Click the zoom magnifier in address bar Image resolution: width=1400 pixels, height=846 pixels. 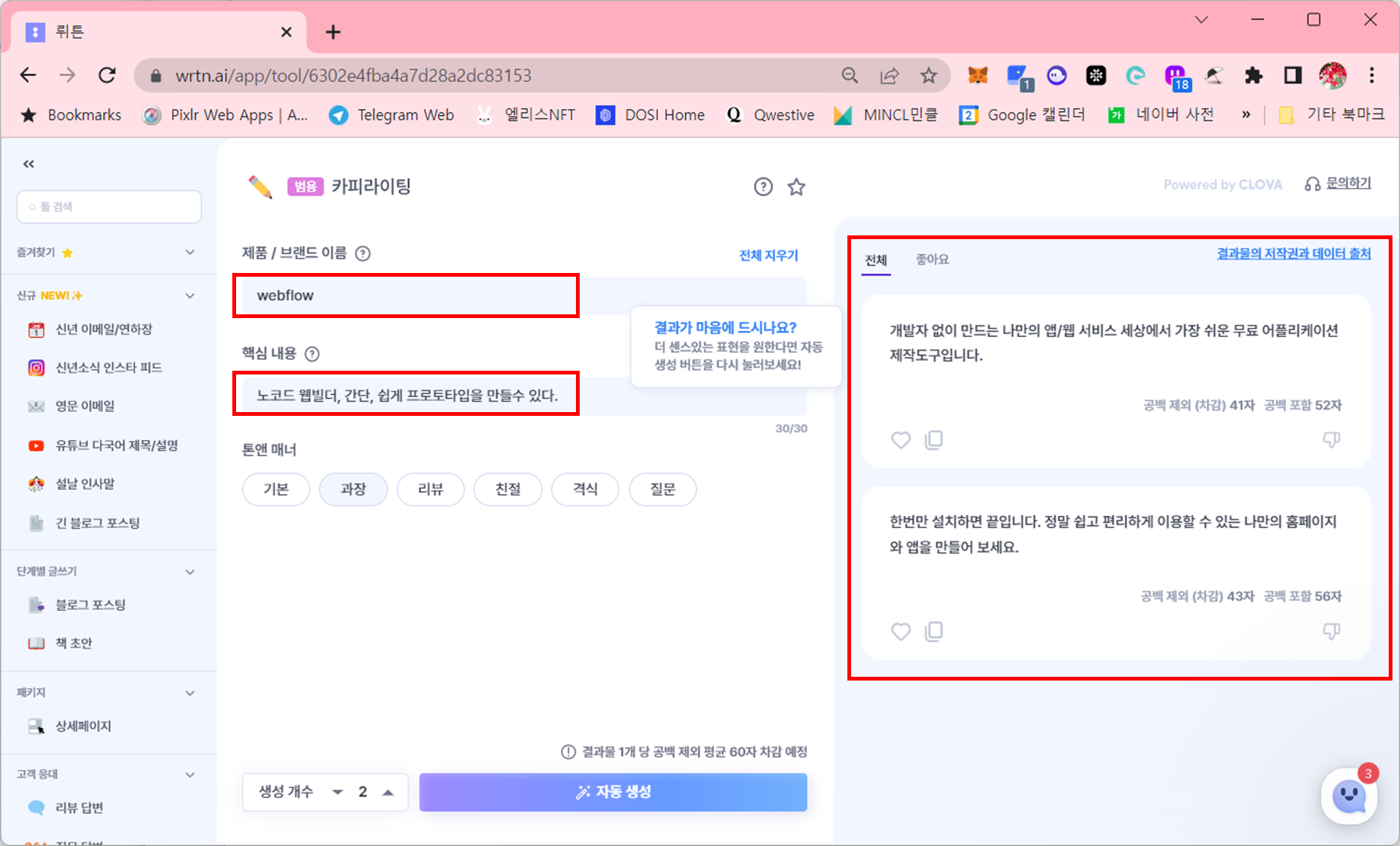tap(850, 75)
